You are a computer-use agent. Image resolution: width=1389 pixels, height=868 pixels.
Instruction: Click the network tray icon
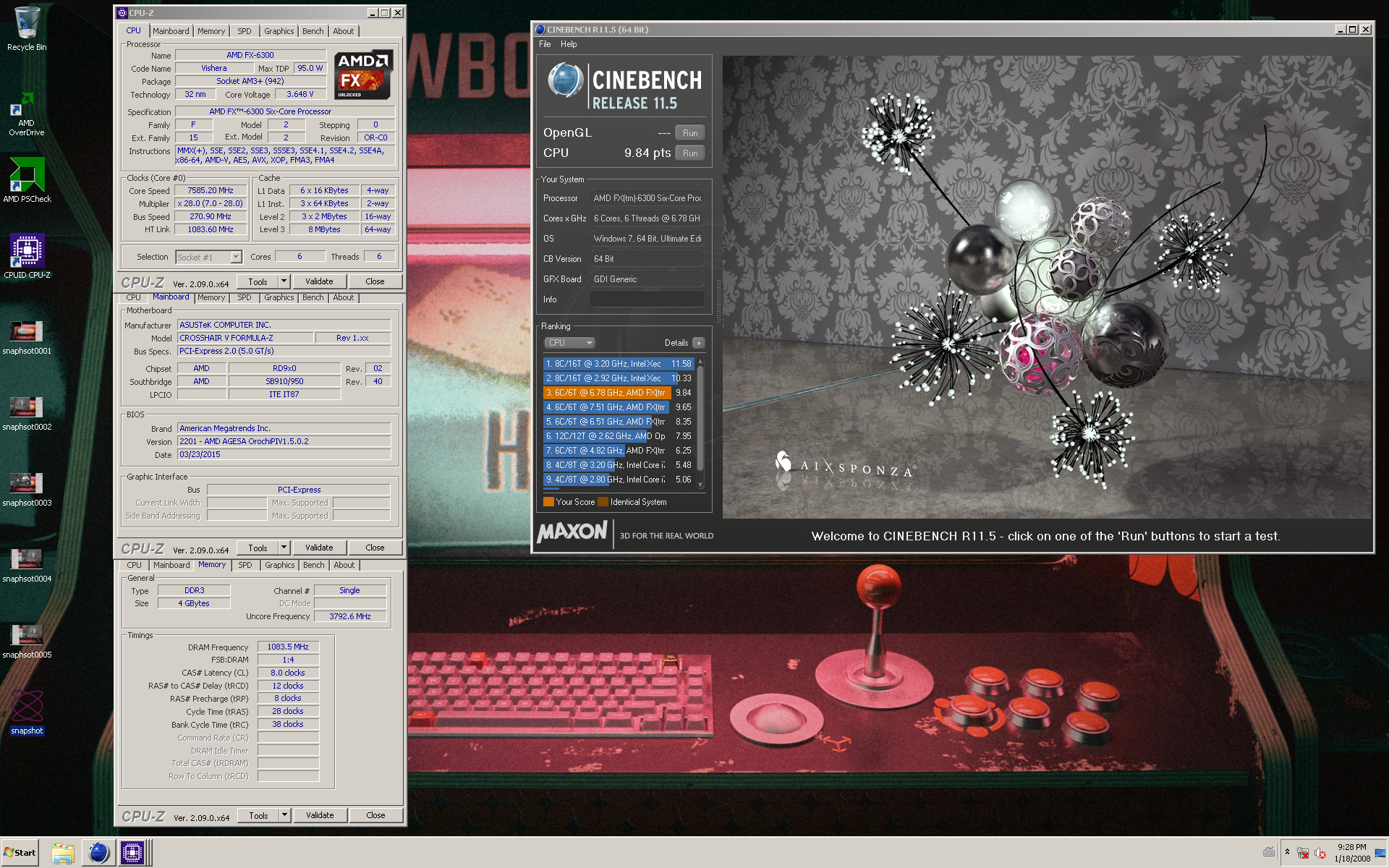tap(1303, 854)
